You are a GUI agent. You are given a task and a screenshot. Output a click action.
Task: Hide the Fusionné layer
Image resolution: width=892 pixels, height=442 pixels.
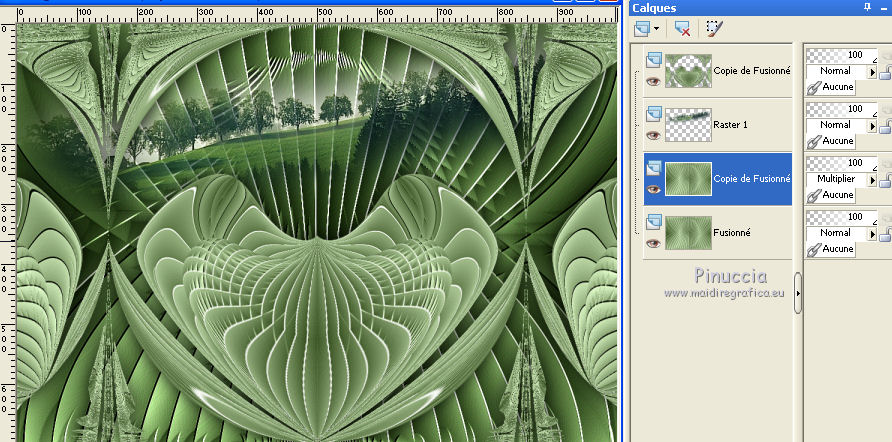653,243
